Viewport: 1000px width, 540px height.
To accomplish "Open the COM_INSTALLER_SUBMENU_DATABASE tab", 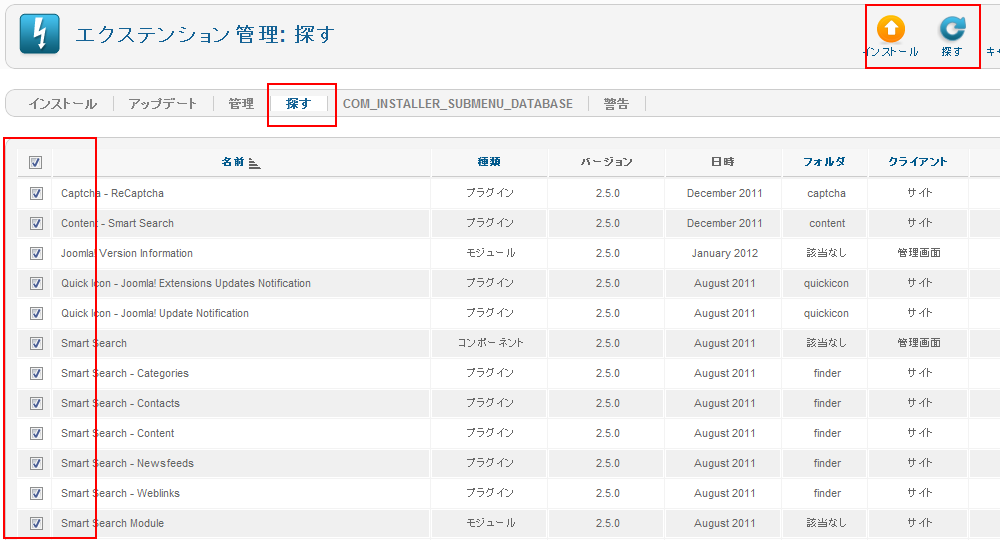I will (458, 104).
